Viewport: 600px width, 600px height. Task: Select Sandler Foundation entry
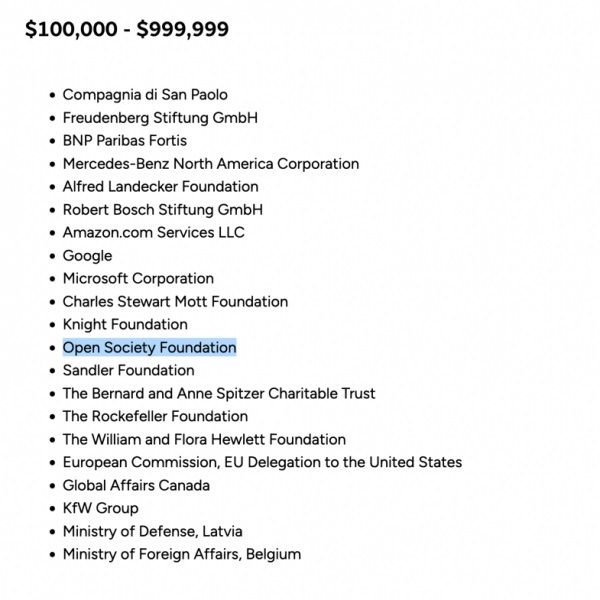pos(128,371)
